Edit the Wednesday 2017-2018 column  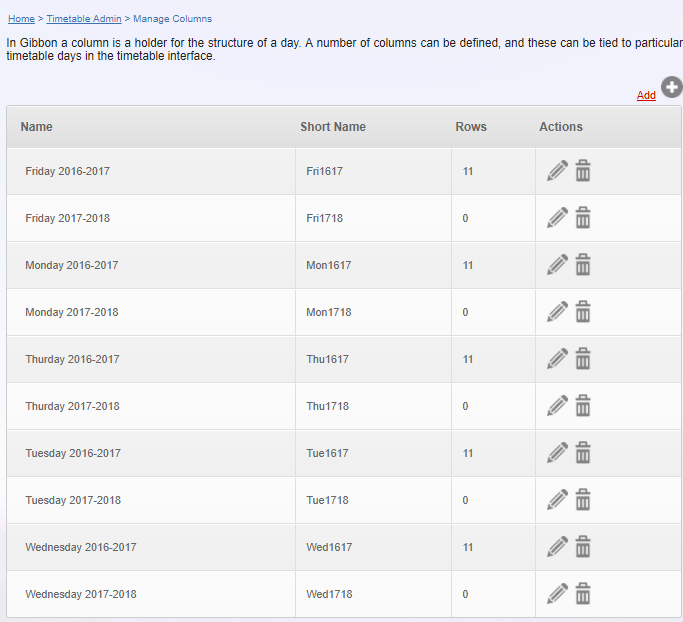pos(557,594)
